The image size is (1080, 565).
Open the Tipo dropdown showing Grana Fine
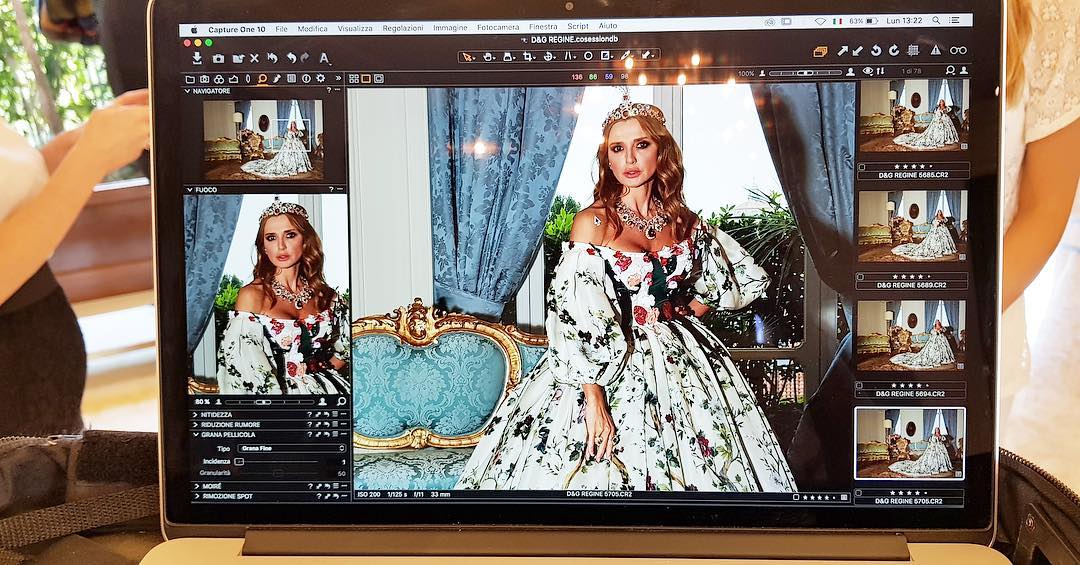coord(290,449)
